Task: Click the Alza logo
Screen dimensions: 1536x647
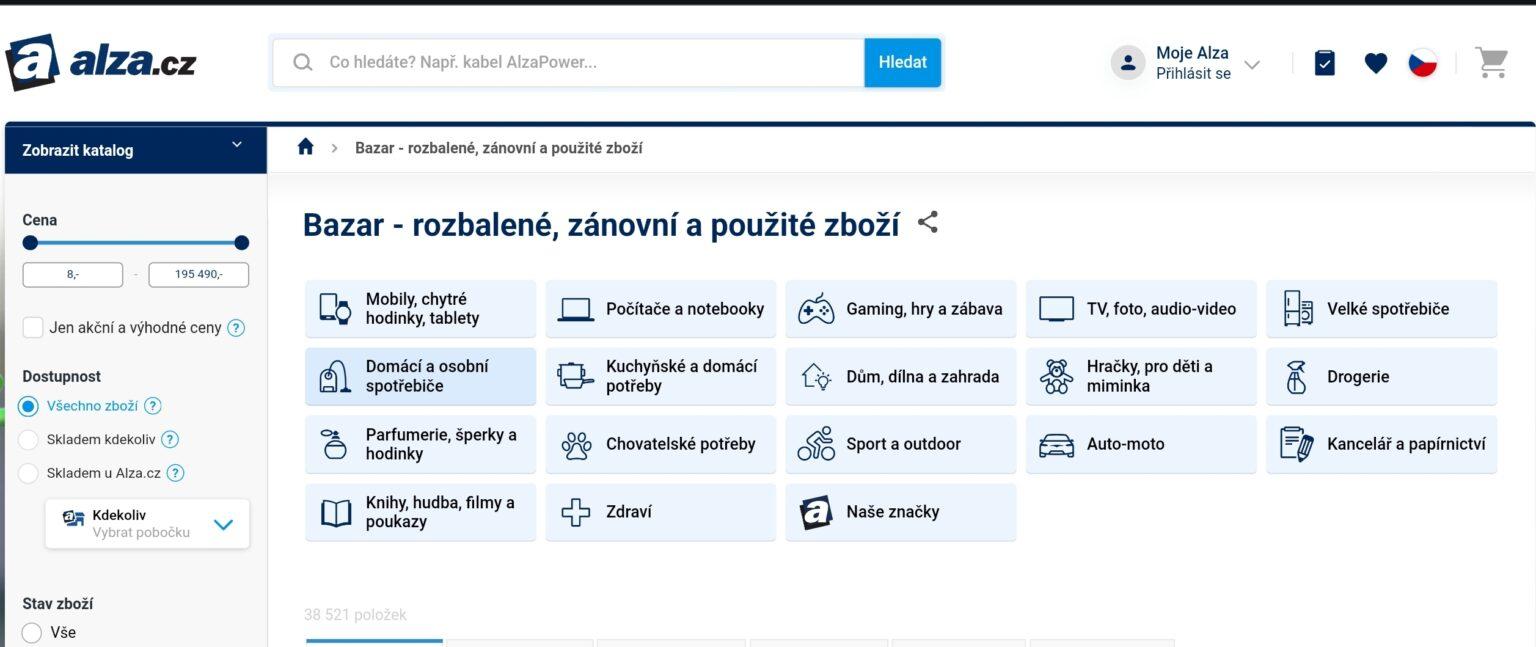Action: coord(100,62)
